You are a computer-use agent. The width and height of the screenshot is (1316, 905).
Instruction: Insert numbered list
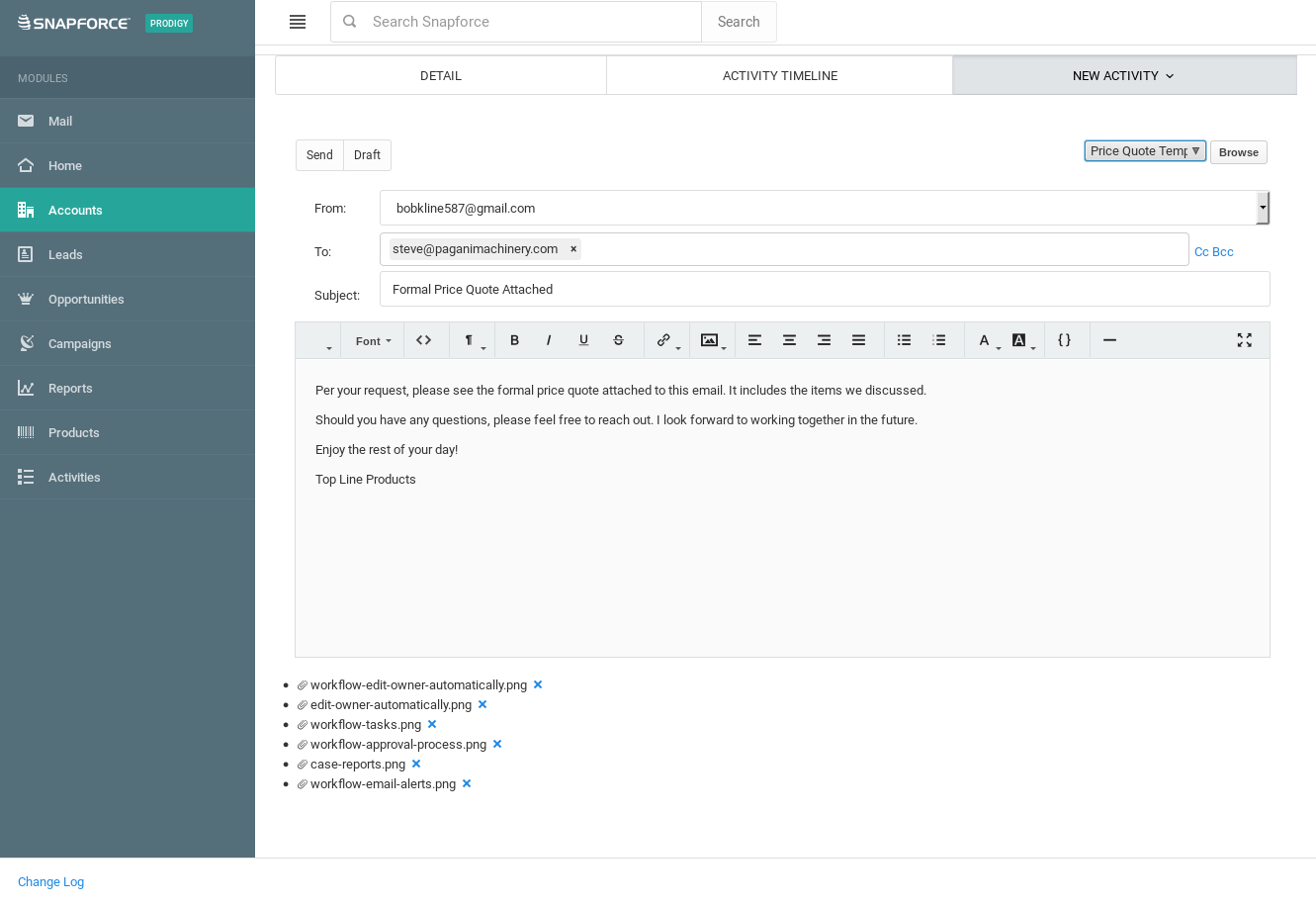point(938,340)
